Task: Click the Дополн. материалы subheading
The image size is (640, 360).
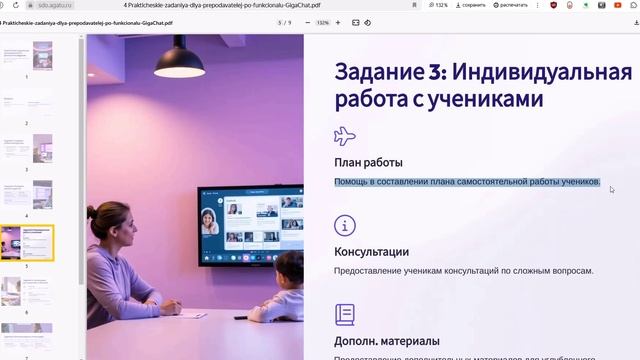Action: (x=387, y=341)
